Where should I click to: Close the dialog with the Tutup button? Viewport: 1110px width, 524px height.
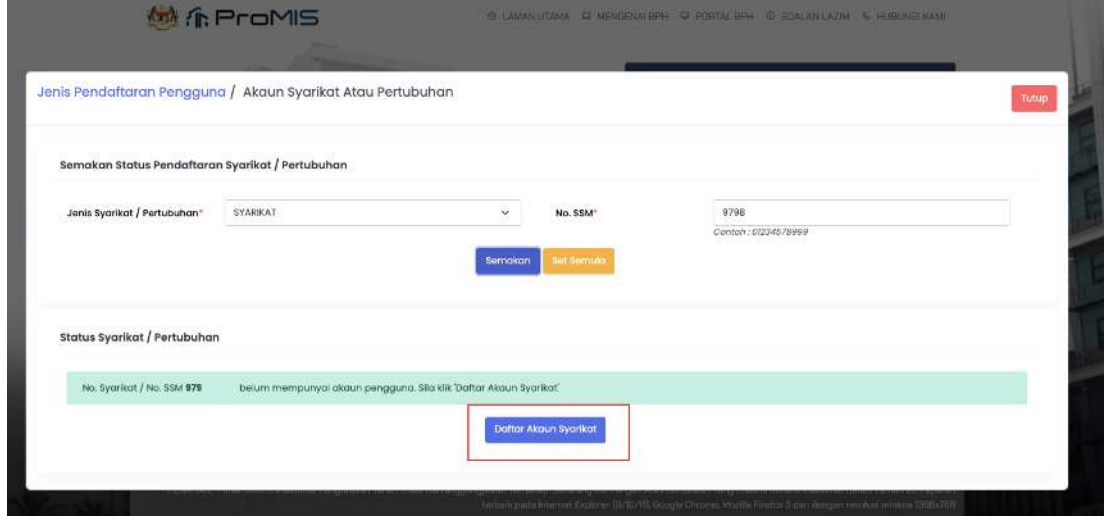pos(1034,98)
